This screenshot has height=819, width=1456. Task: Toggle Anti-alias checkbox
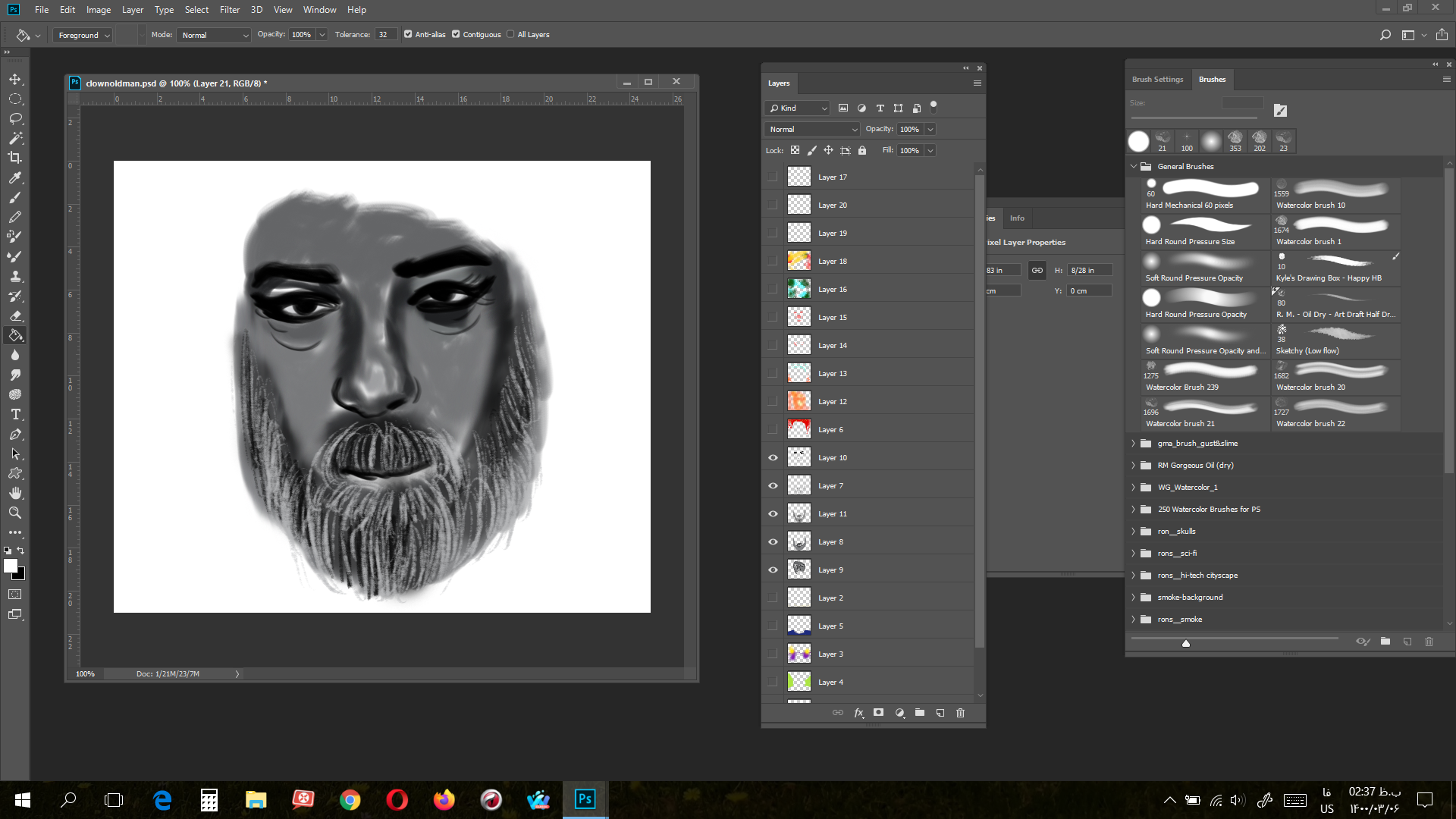coord(408,34)
